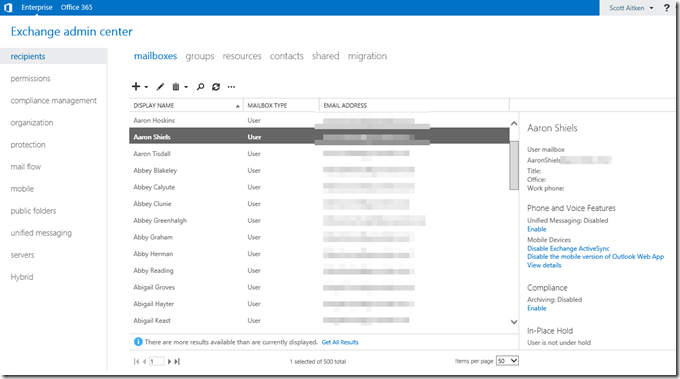Switch to migration tab
Viewport: 680px width, 379px height.
(x=367, y=56)
